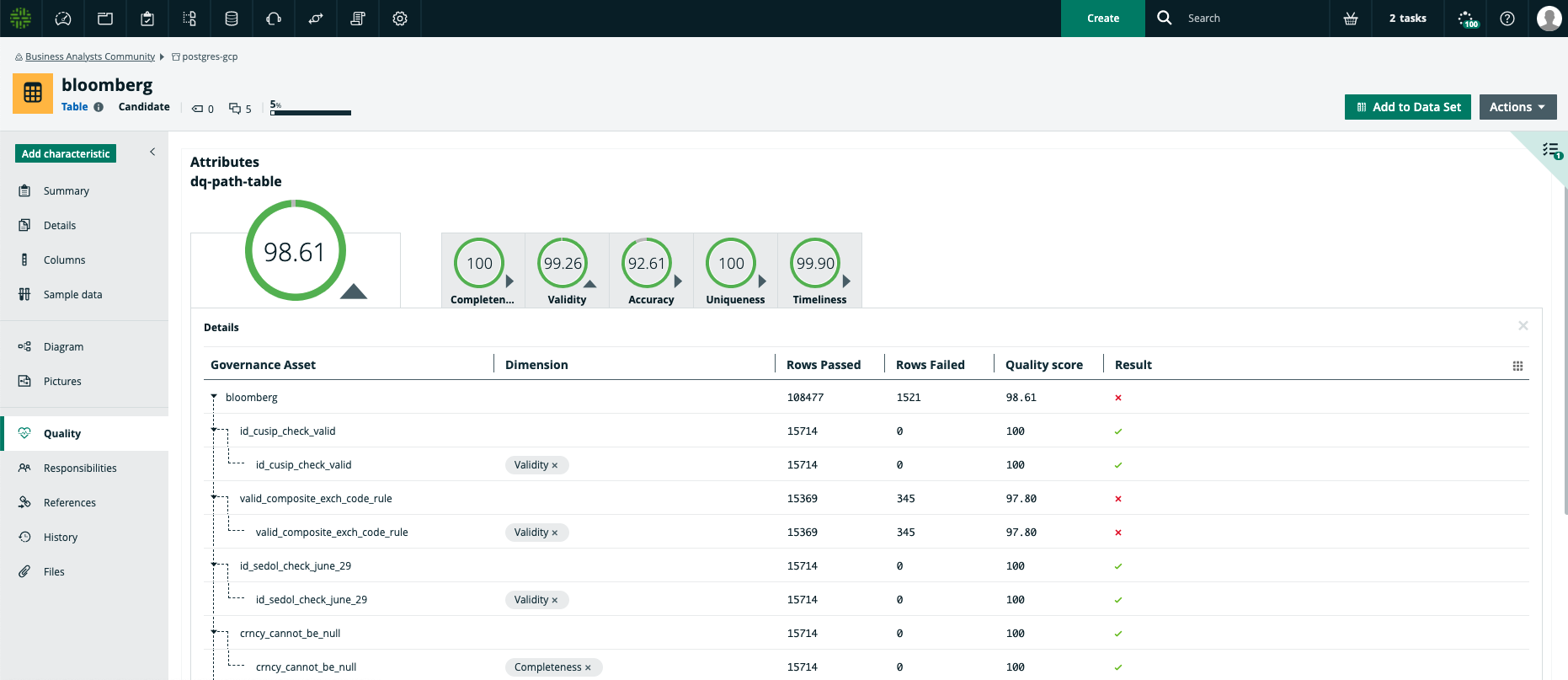Open the Files sidebar tab
Viewport: 1568px width, 680px height.
tap(84, 572)
